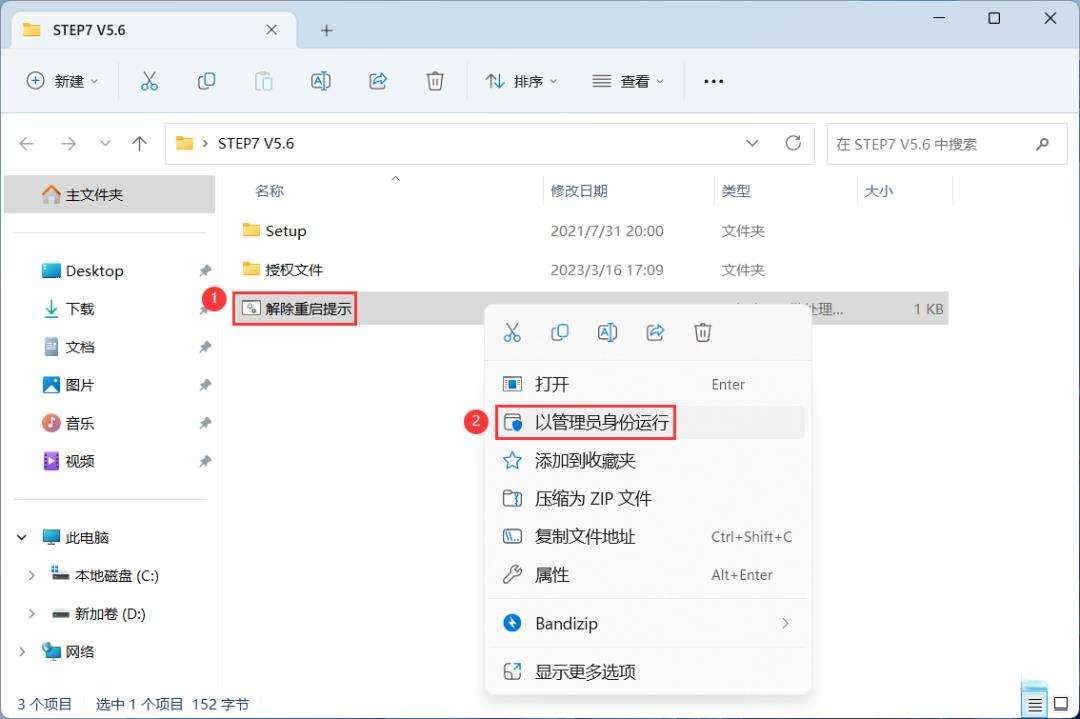This screenshot has height=719, width=1080.
Task: Go forward with the right arrow button
Action: tap(68, 143)
